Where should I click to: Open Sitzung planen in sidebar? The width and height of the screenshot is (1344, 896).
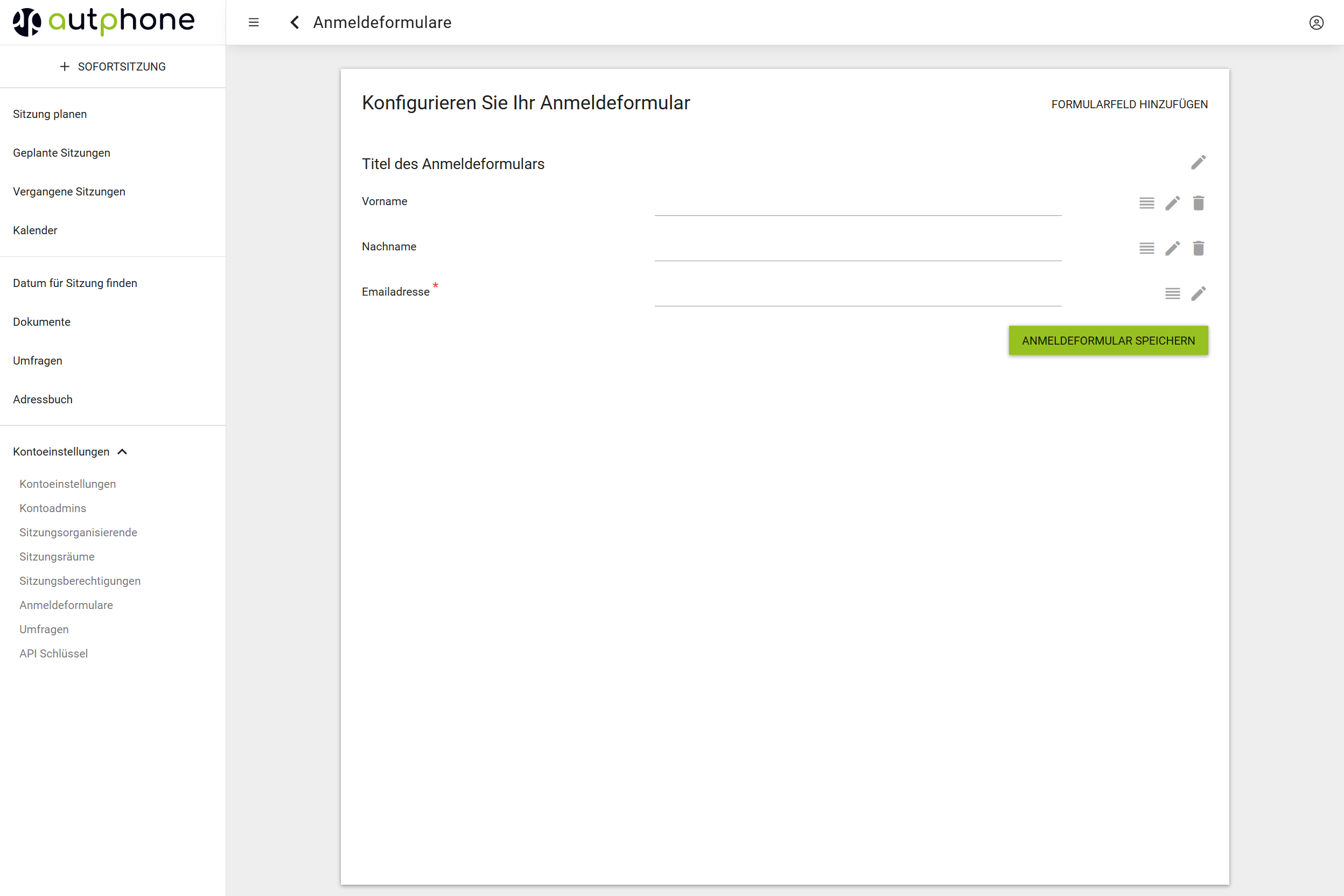click(x=50, y=114)
